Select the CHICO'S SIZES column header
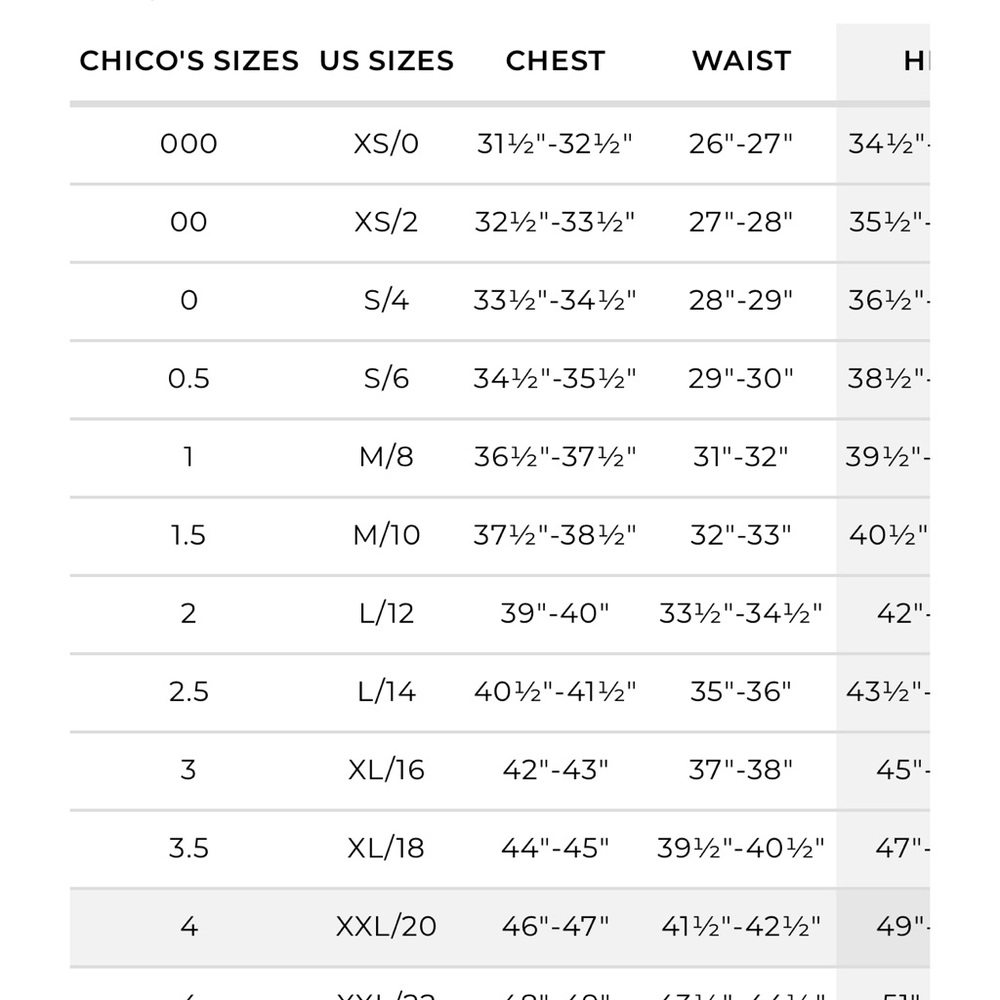Screen dimensions: 1000x1000 [189, 61]
